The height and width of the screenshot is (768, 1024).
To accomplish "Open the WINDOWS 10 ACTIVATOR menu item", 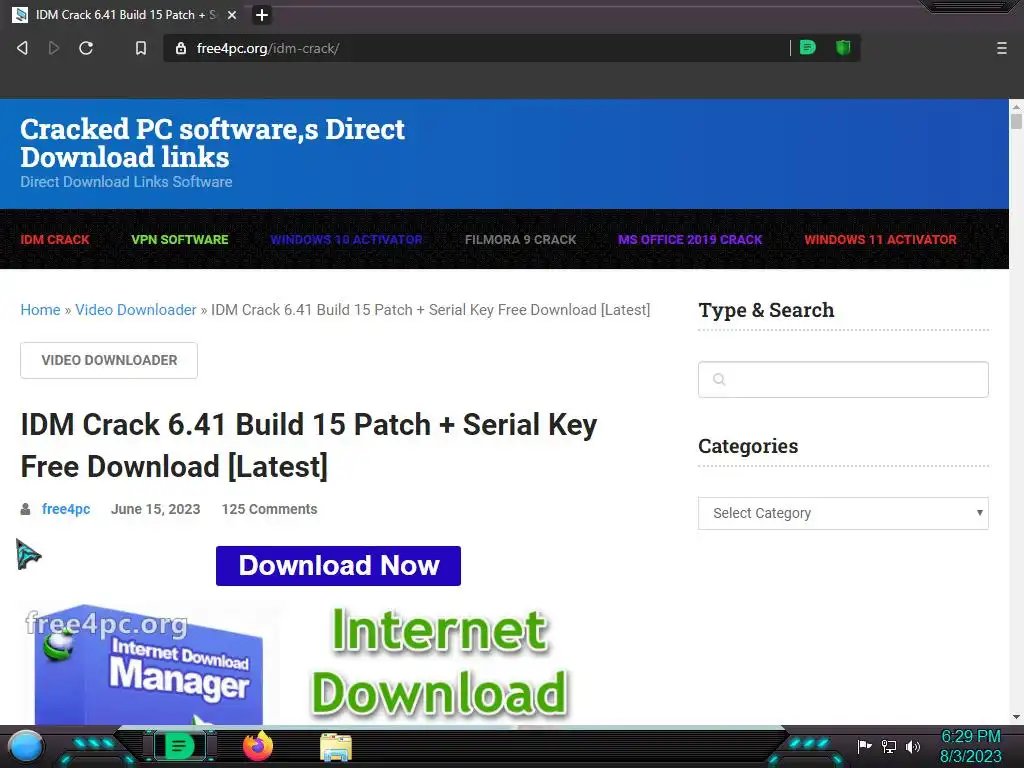I will coord(346,240).
